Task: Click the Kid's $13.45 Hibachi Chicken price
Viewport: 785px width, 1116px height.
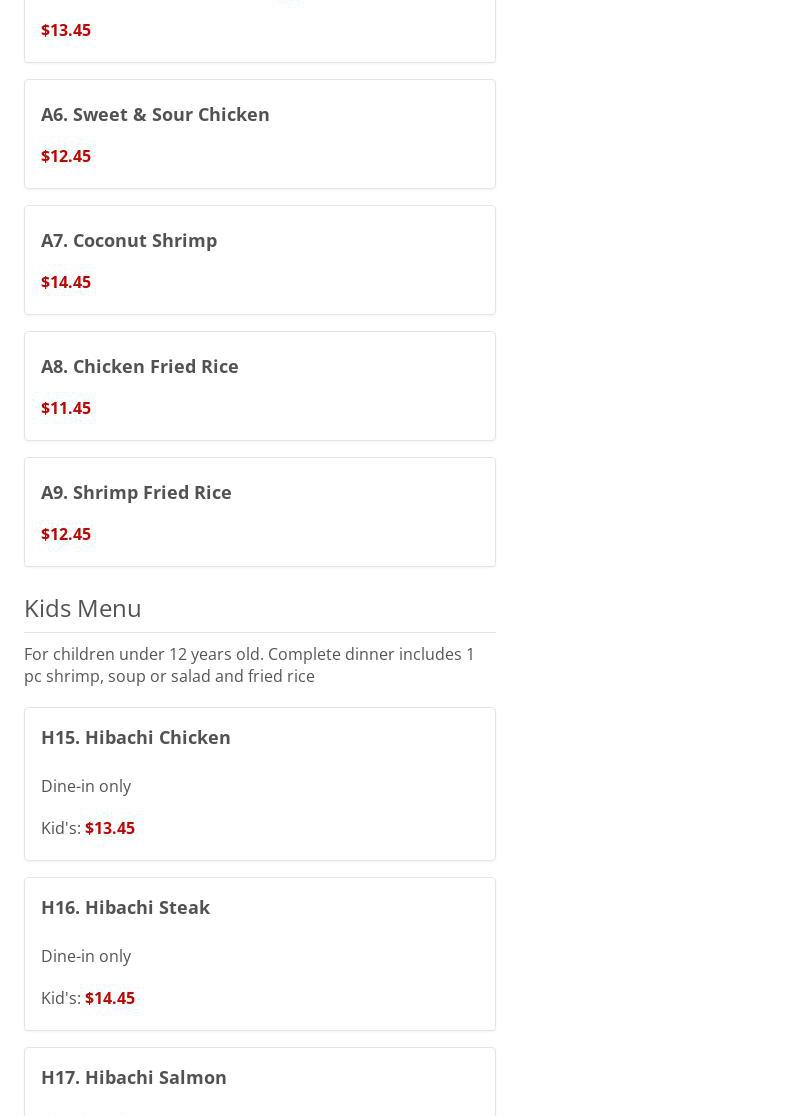Action: pyautogui.click(x=110, y=828)
